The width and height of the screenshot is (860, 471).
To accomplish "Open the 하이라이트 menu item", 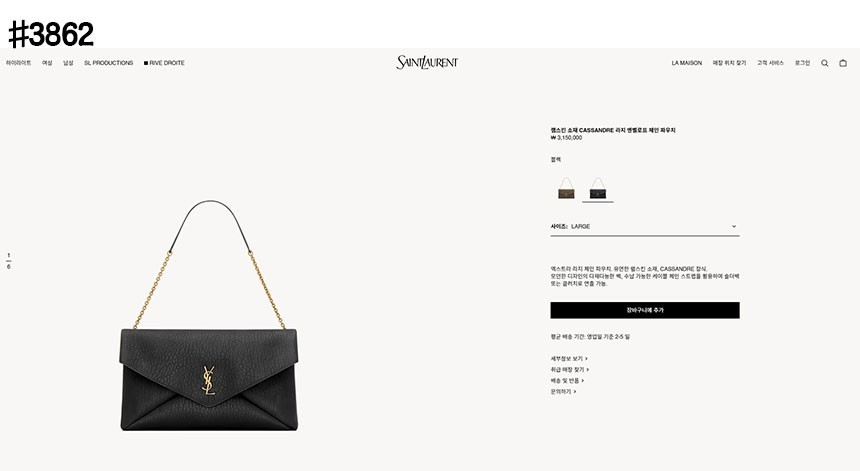I will (19, 63).
